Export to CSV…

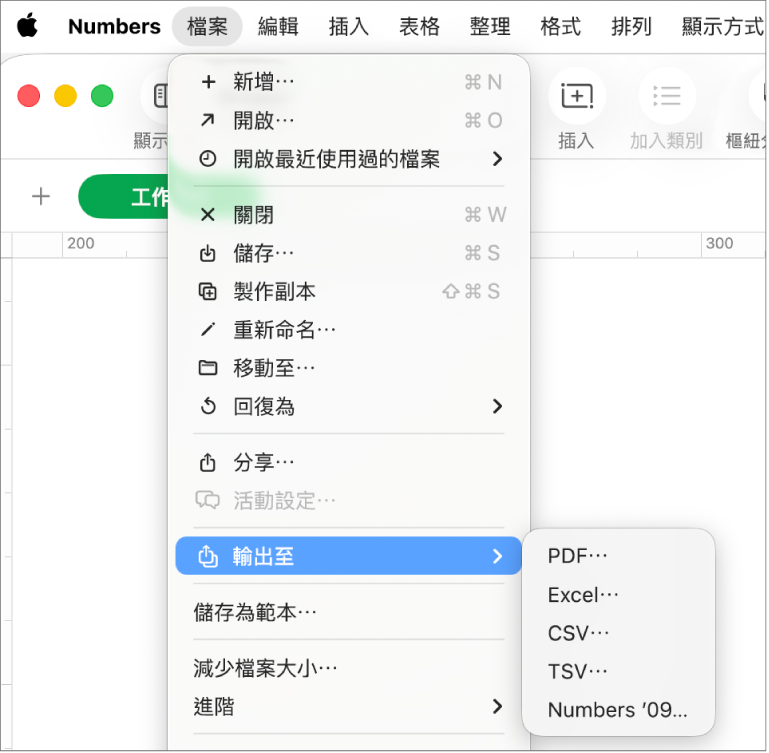[x=618, y=633]
